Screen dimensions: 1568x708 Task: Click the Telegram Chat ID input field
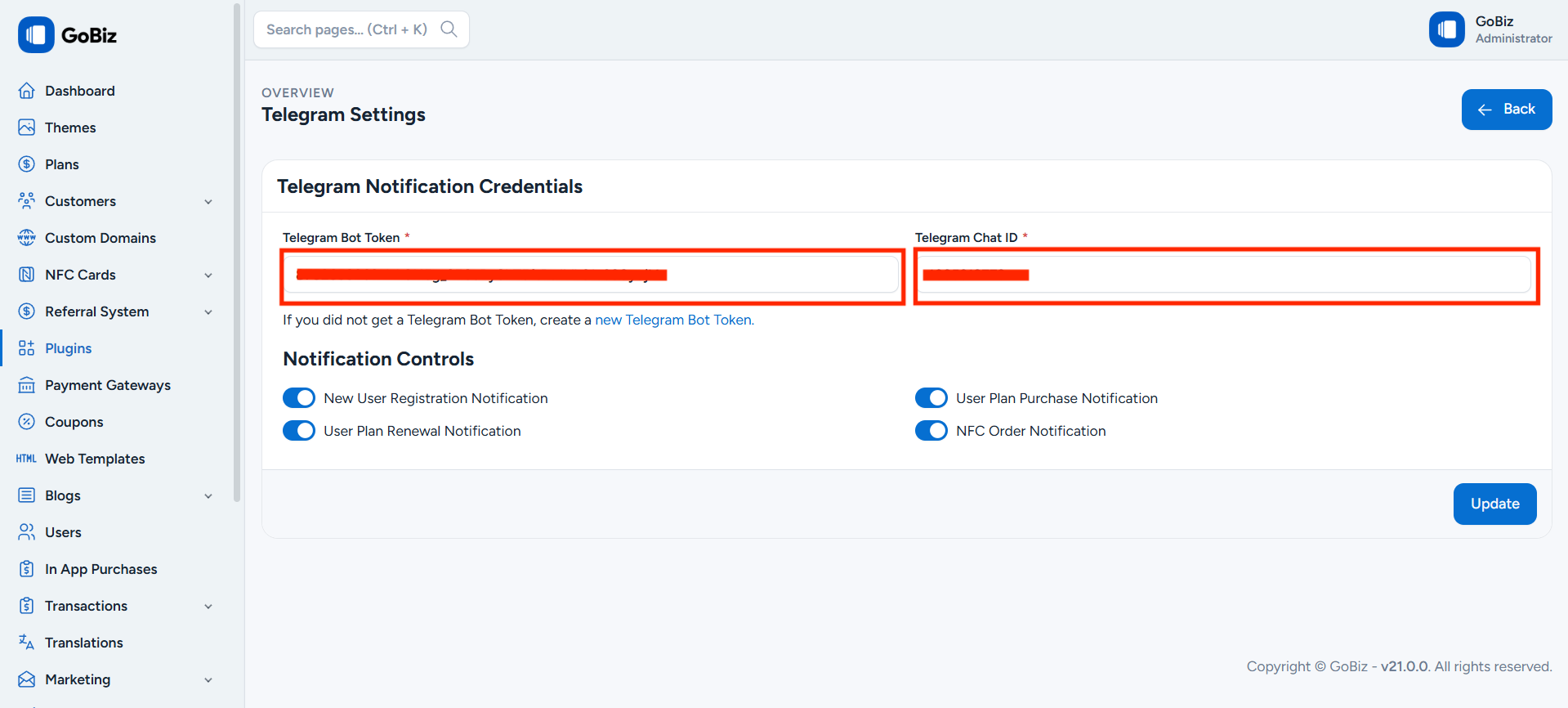(x=1224, y=275)
